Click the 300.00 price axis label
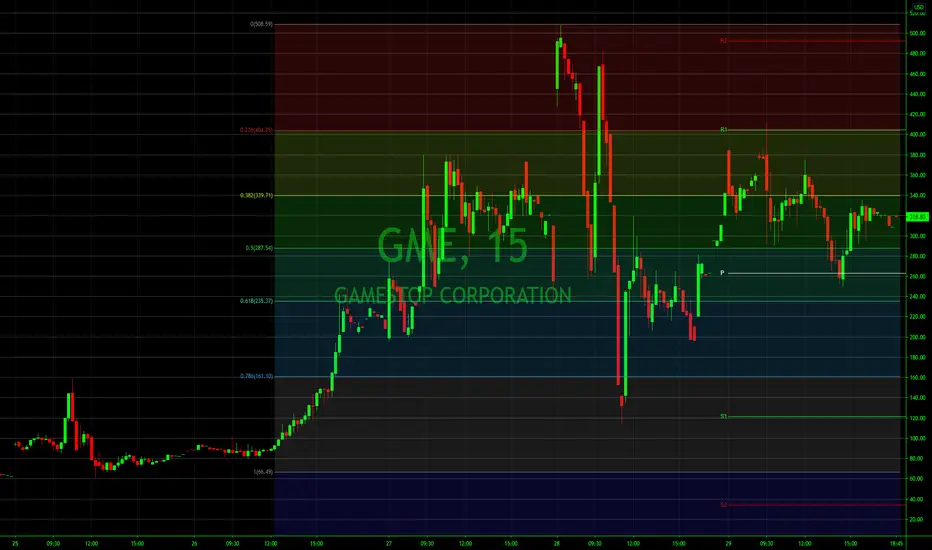This screenshot has height=550, width=932. click(x=917, y=236)
